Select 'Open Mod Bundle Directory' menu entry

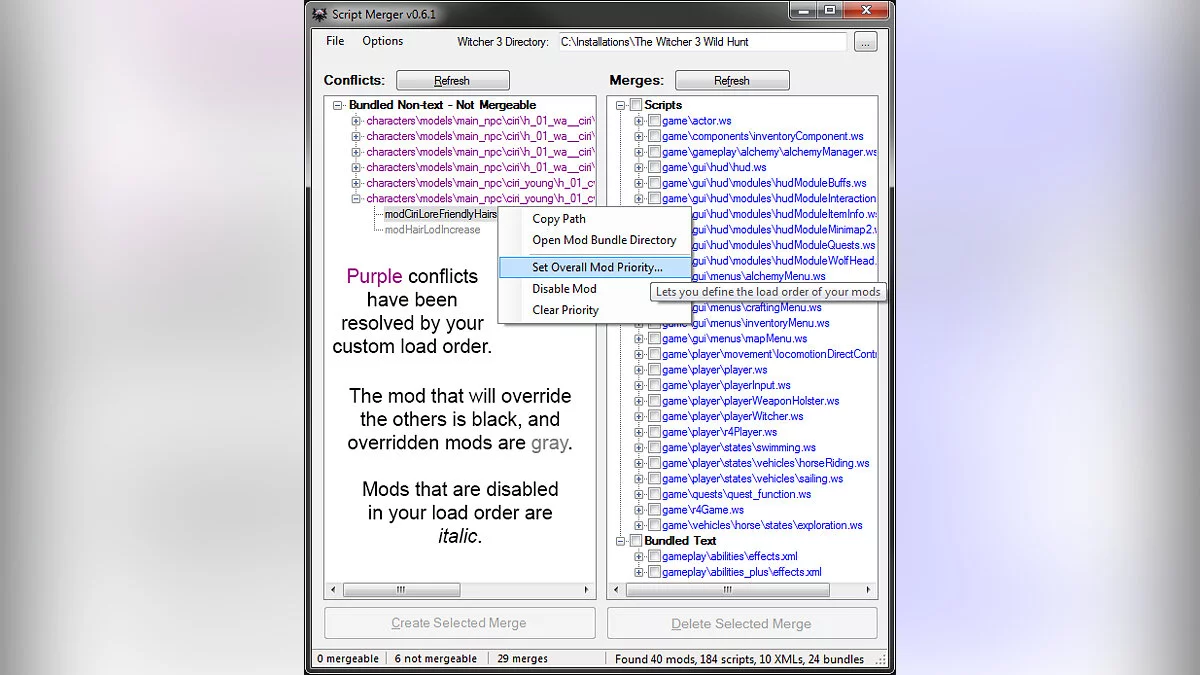click(604, 240)
